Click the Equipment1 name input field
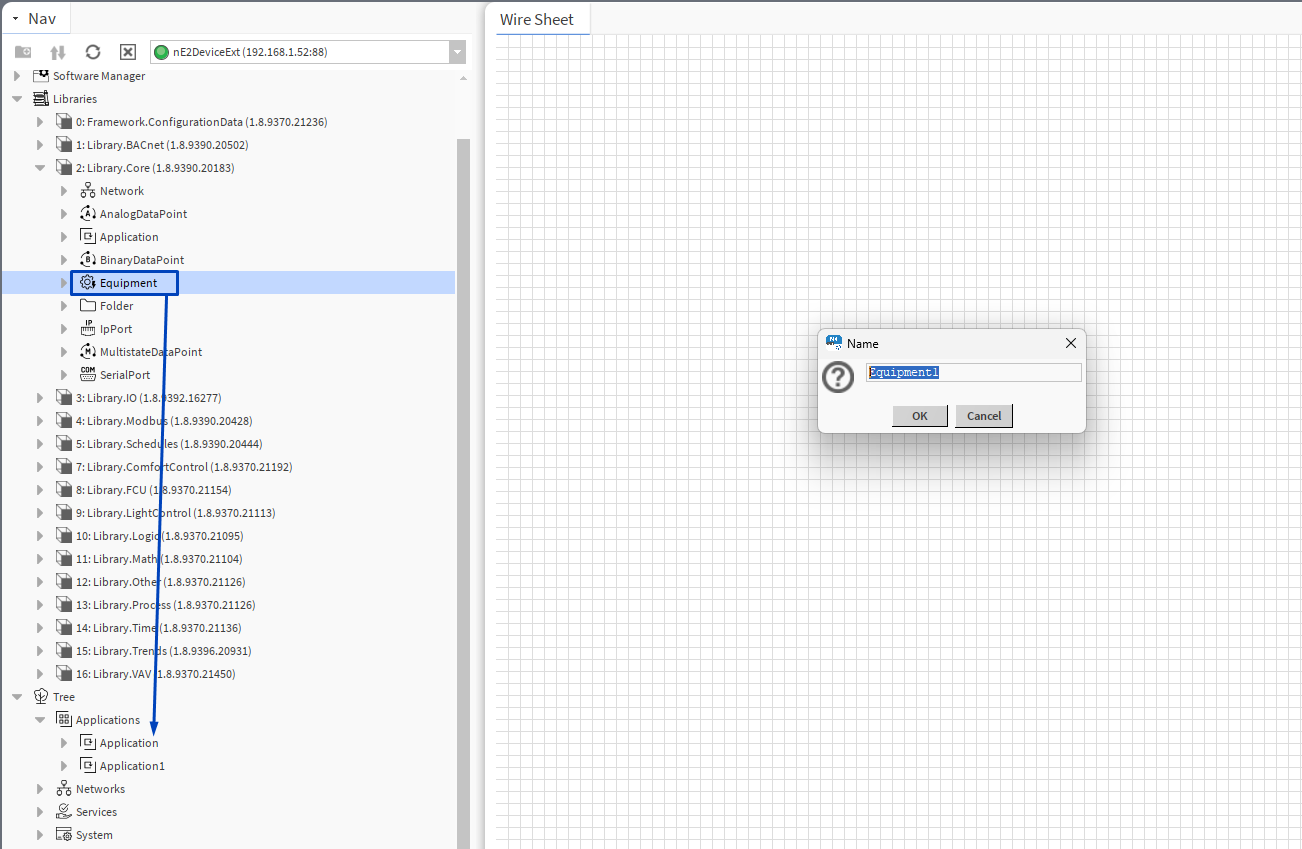Image resolution: width=1302 pixels, height=849 pixels. click(973, 372)
